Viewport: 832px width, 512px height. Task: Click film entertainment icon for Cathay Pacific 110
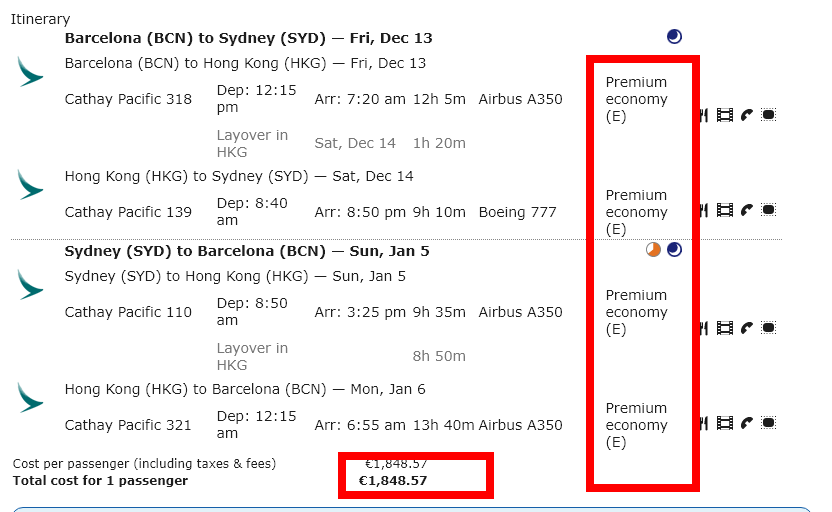725,328
